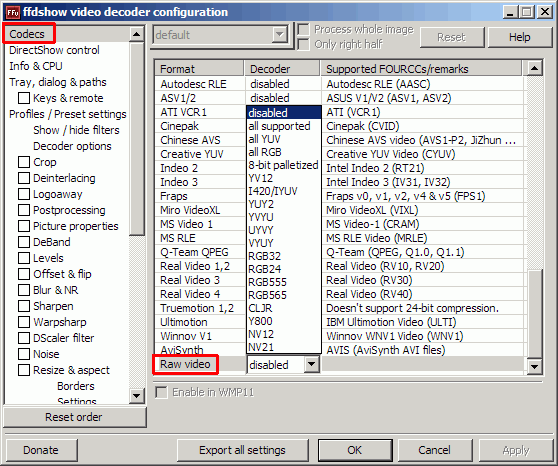Viewport: 558px width, 466px height.
Task: Select 'all YUV' in the dropdown list
Action: [x=284, y=139]
